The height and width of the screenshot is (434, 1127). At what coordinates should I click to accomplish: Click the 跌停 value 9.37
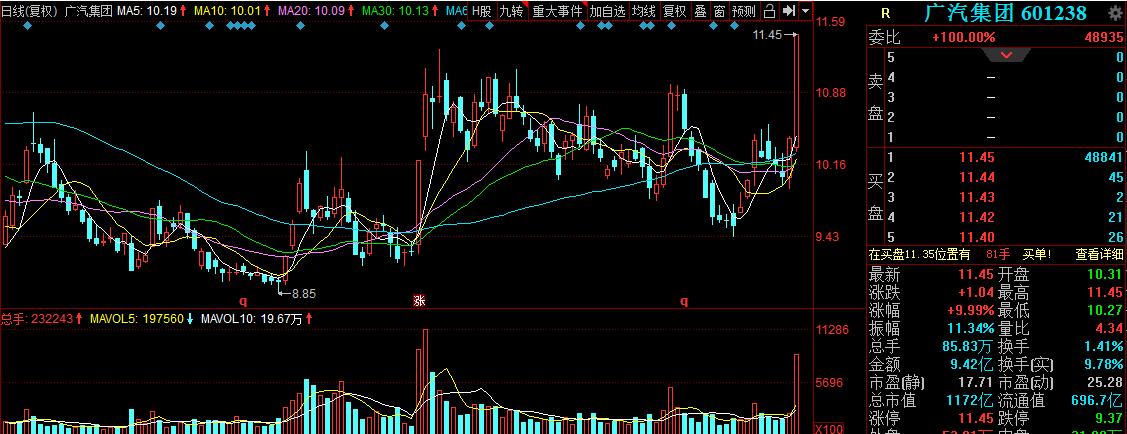[1110, 418]
